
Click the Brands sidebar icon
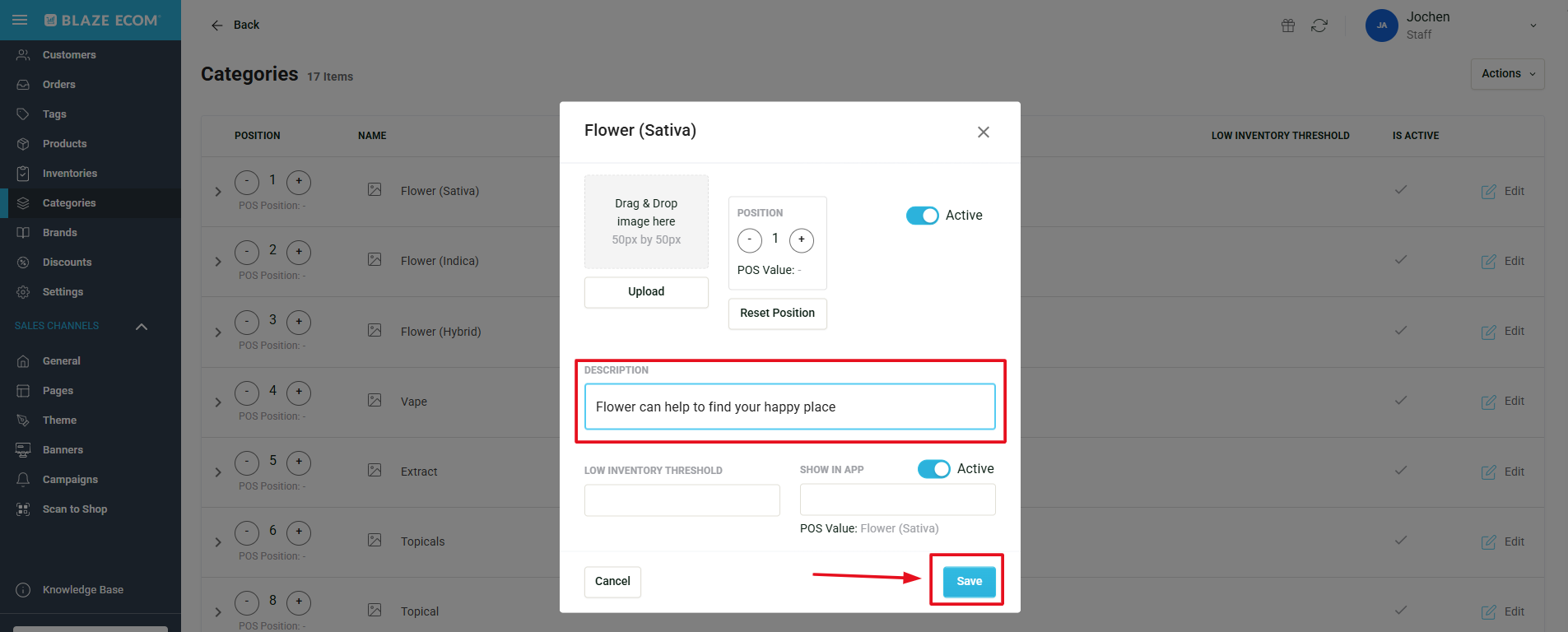(x=23, y=233)
